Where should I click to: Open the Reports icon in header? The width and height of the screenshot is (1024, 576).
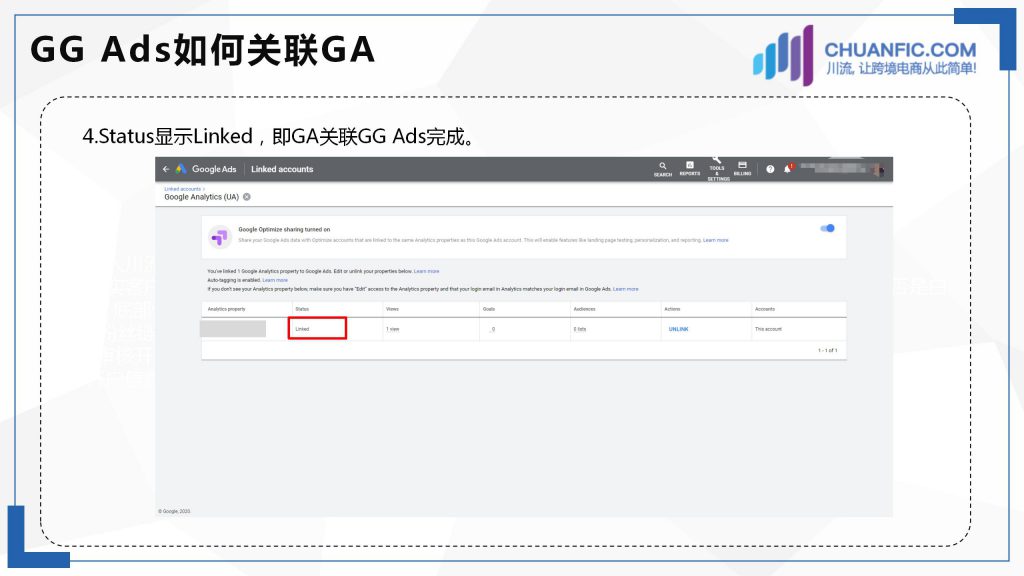coord(690,168)
